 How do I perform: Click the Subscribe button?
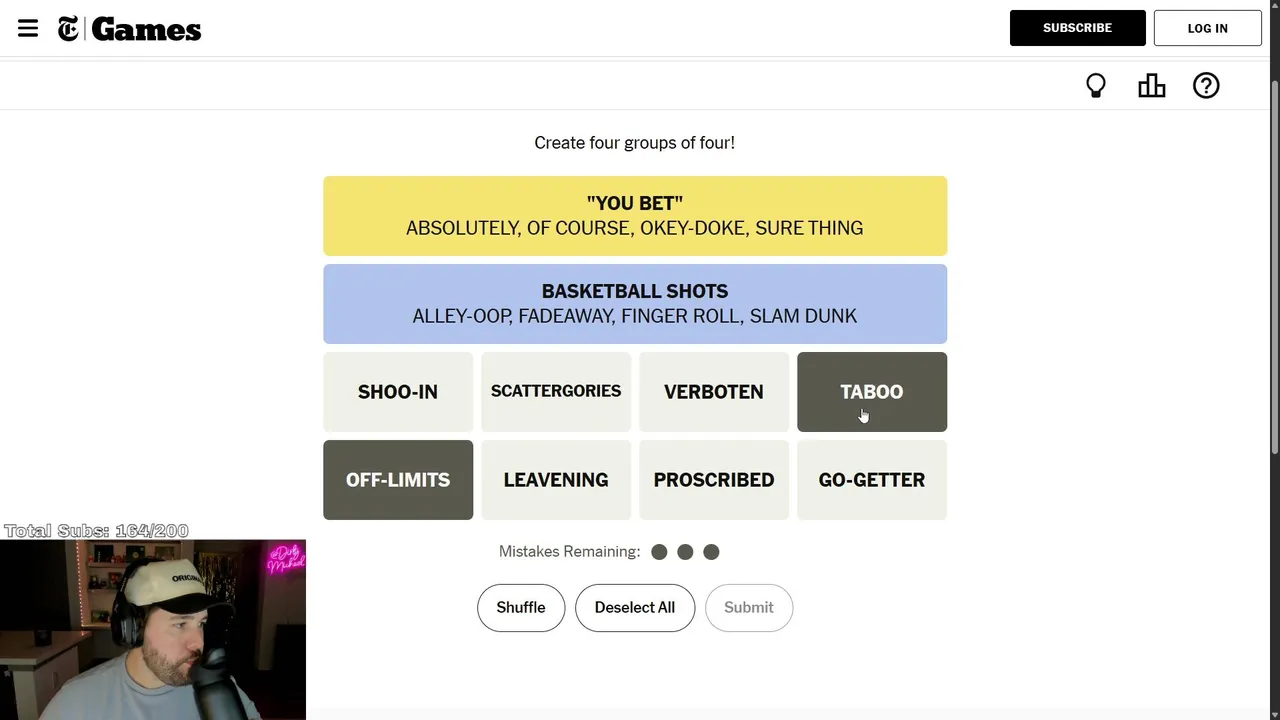[1077, 28]
